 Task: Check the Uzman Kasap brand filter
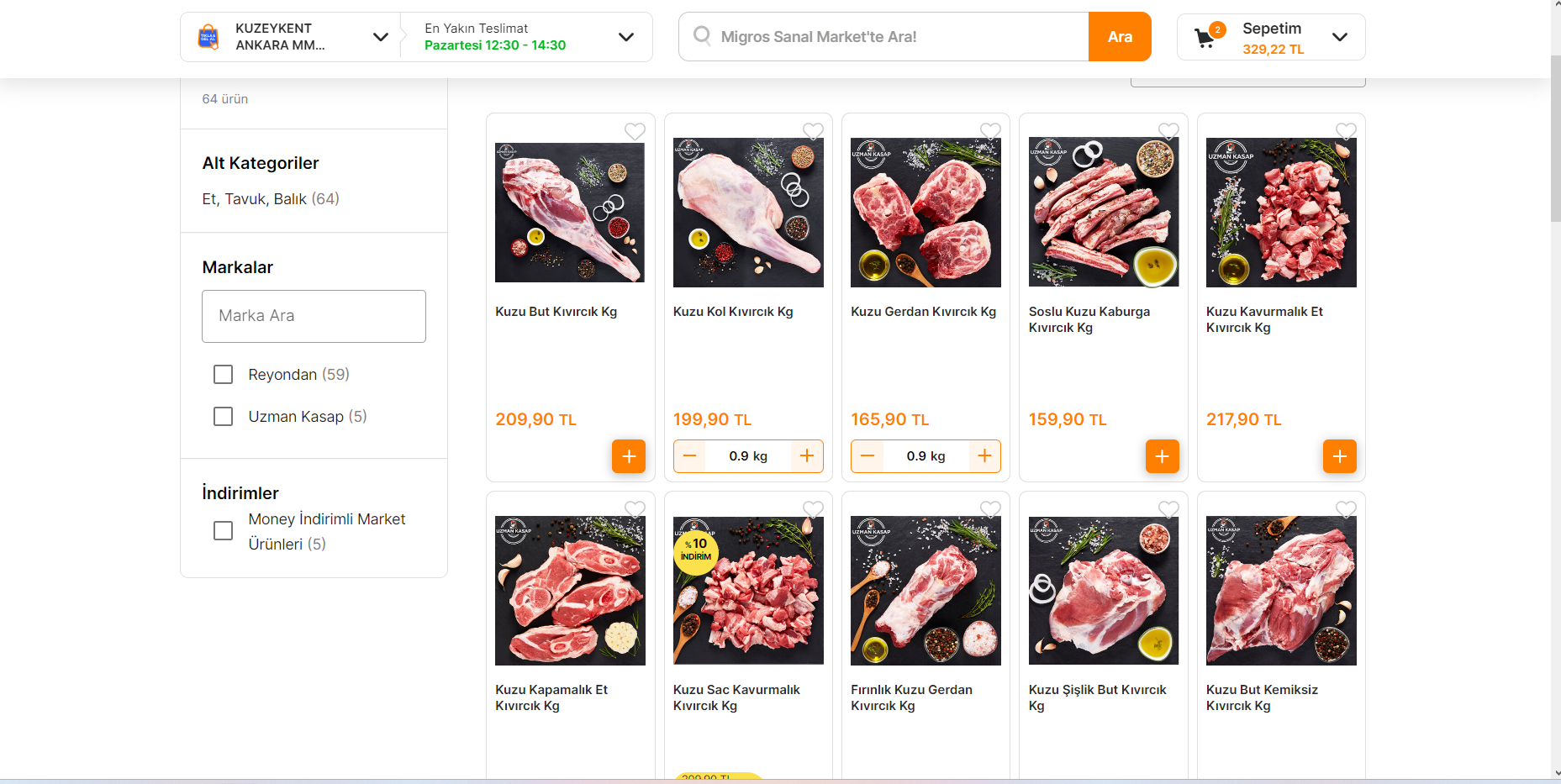223,416
